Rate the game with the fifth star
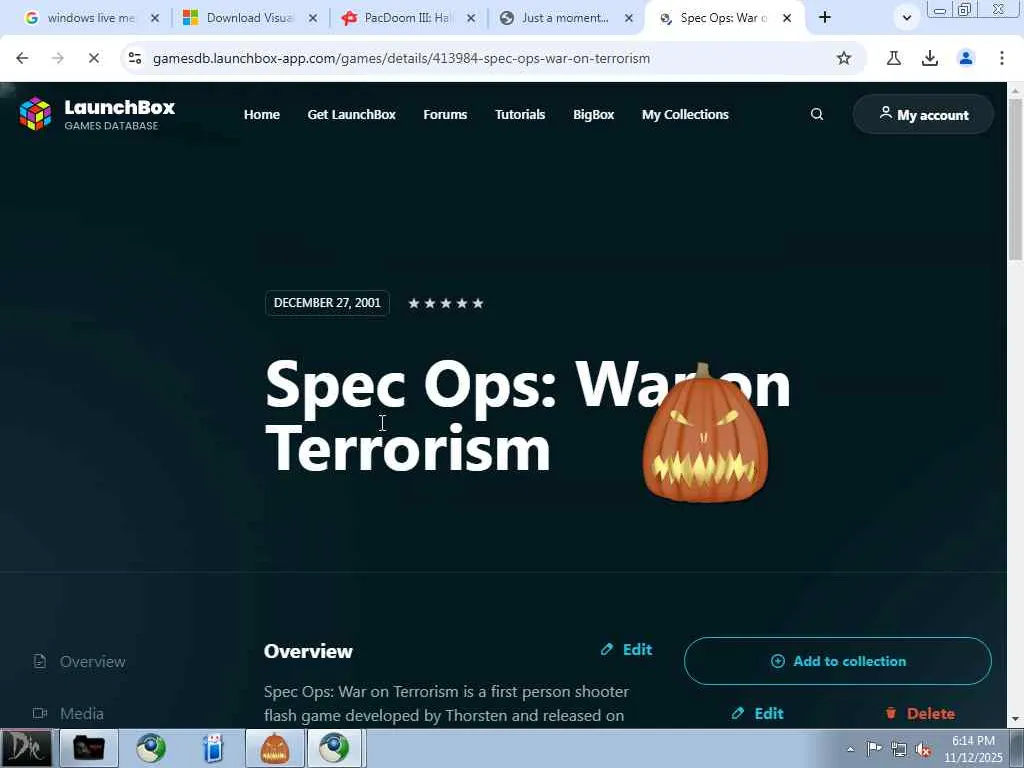The width and height of the screenshot is (1024, 768). (x=478, y=303)
